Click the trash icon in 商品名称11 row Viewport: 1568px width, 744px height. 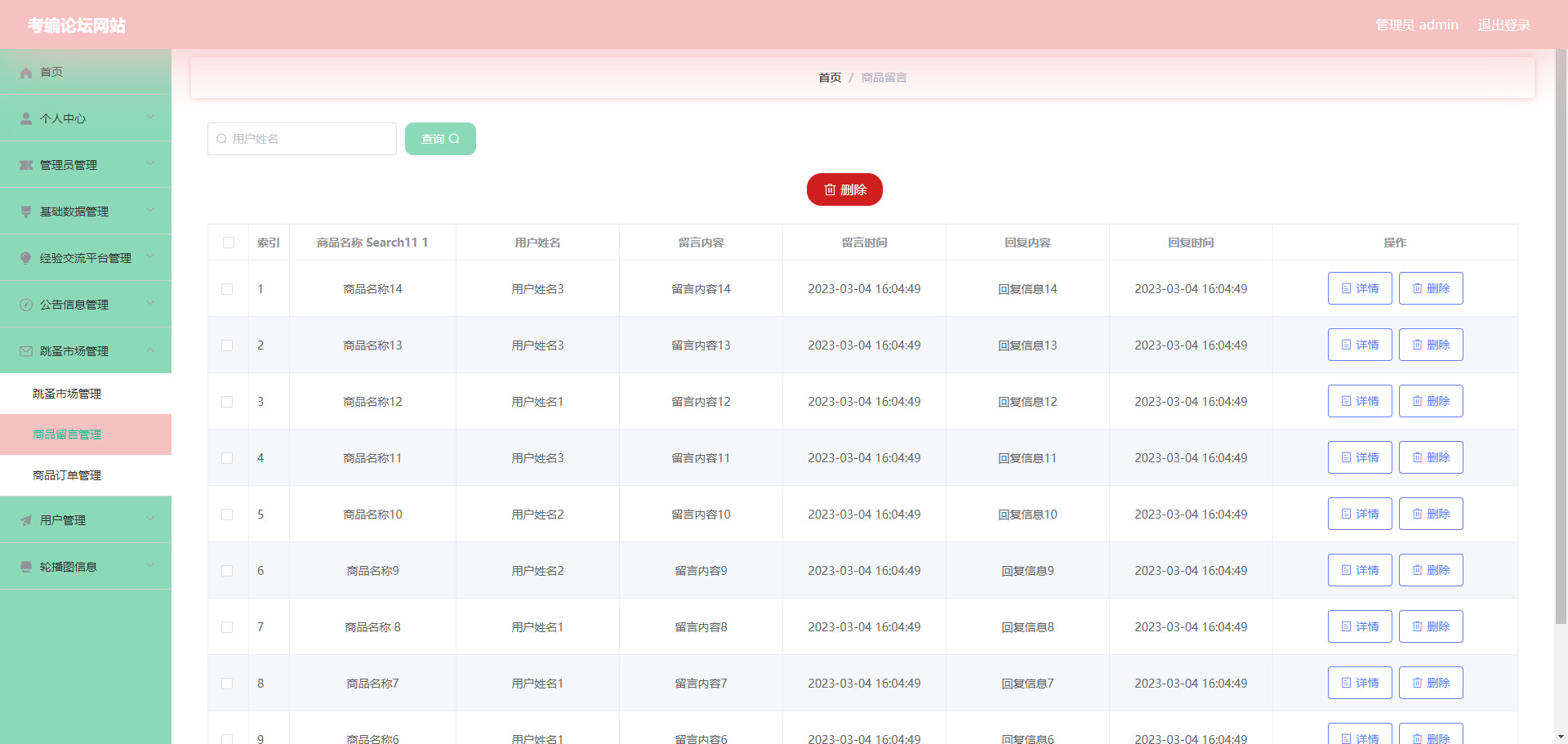[x=1417, y=457]
